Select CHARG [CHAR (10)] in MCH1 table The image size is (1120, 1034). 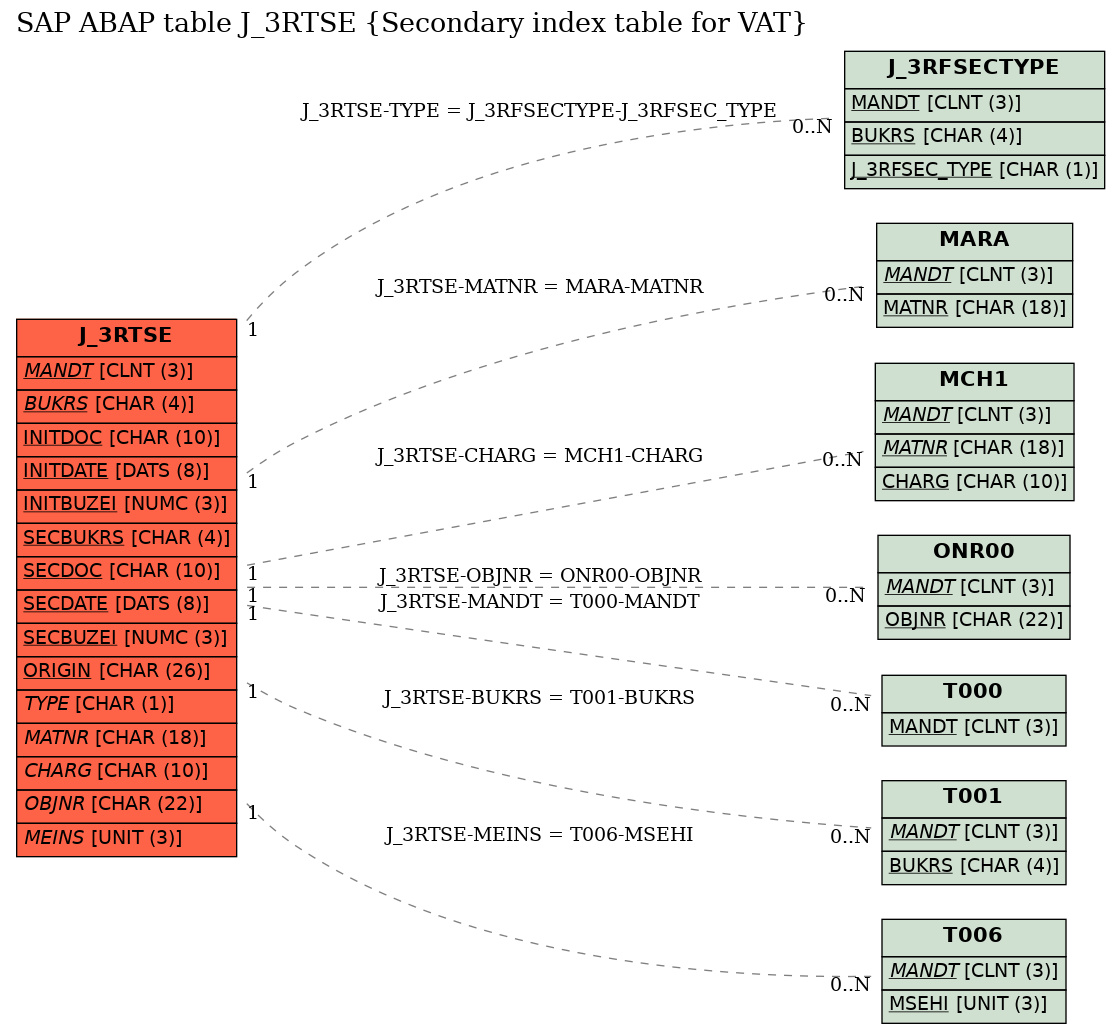[x=974, y=484]
